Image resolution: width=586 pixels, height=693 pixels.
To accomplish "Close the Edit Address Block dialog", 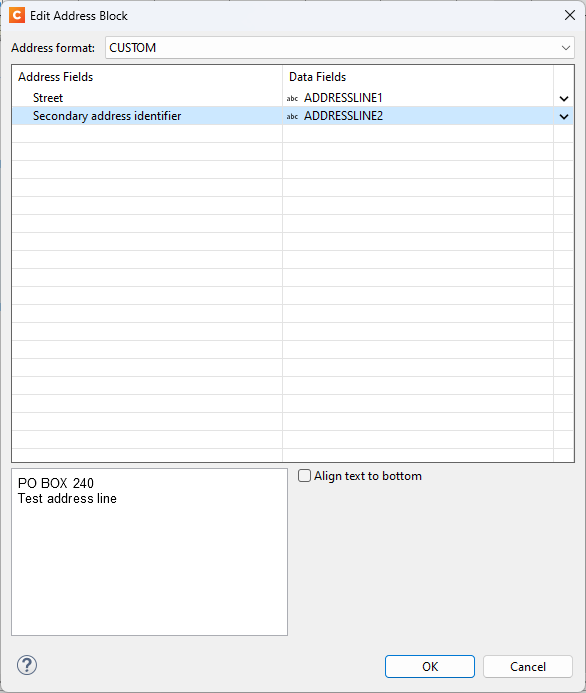I will [x=570, y=15].
